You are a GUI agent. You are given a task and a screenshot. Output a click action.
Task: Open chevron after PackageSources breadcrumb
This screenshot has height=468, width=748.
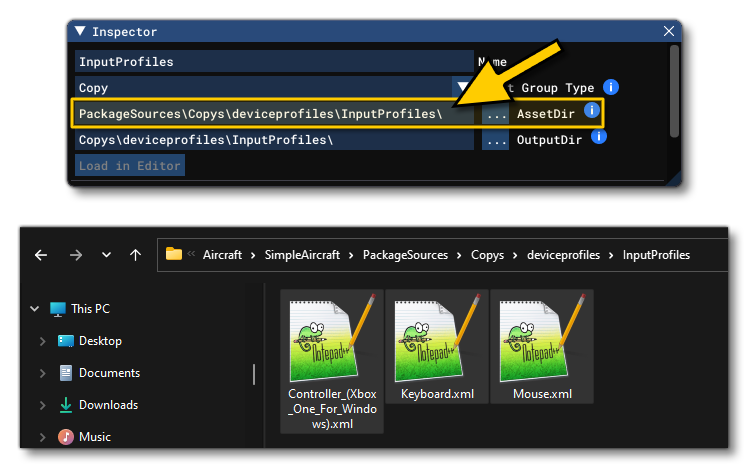pyautogui.click(x=459, y=256)
